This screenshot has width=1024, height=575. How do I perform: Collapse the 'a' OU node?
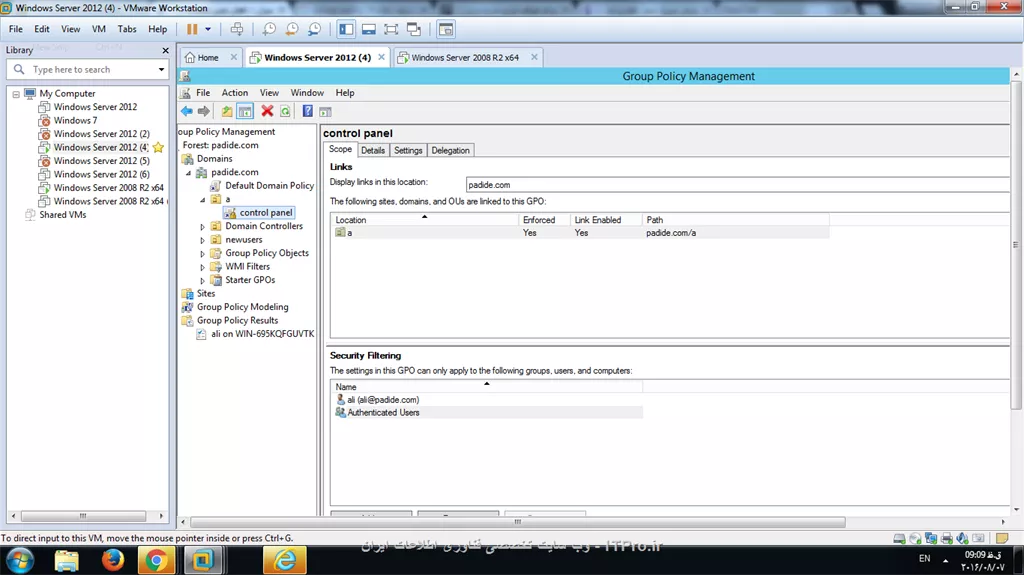(x=202, y=199)
